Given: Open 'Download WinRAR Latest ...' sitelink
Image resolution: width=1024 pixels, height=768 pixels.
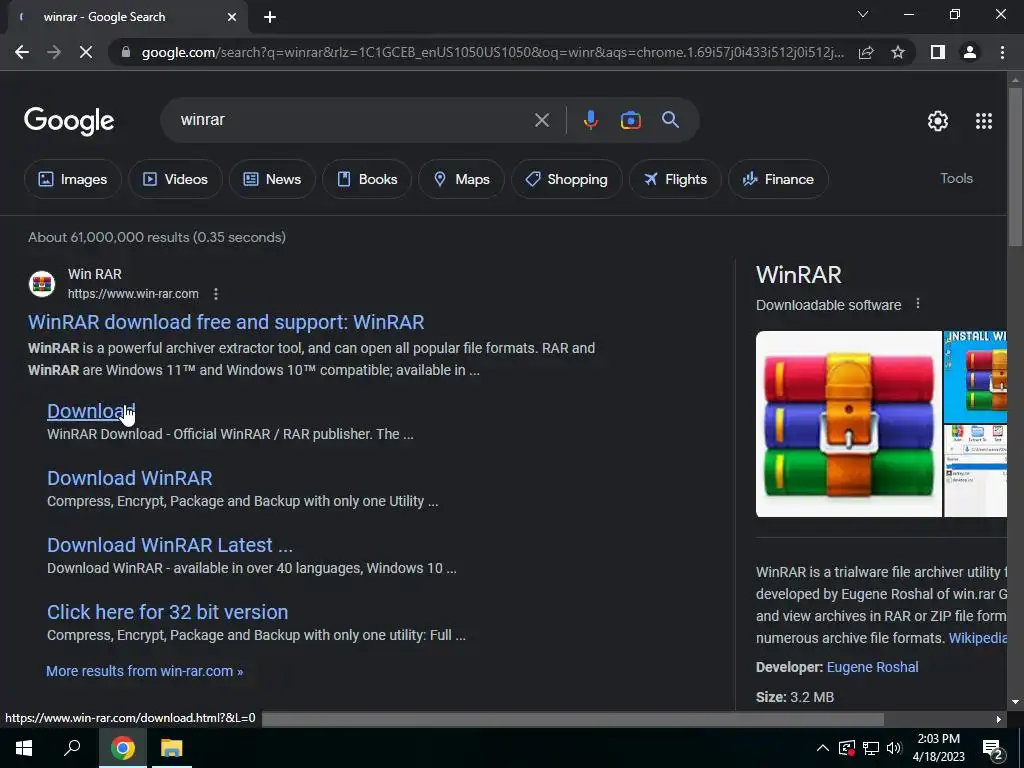Looking at the screenshot, I should [x=170, y=545].
